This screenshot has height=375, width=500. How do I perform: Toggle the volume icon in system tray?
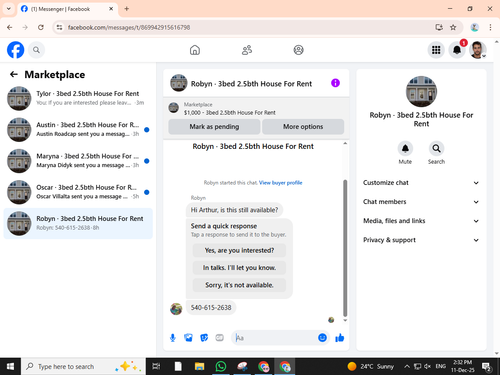pyautogui.click(x=427, y=367)
